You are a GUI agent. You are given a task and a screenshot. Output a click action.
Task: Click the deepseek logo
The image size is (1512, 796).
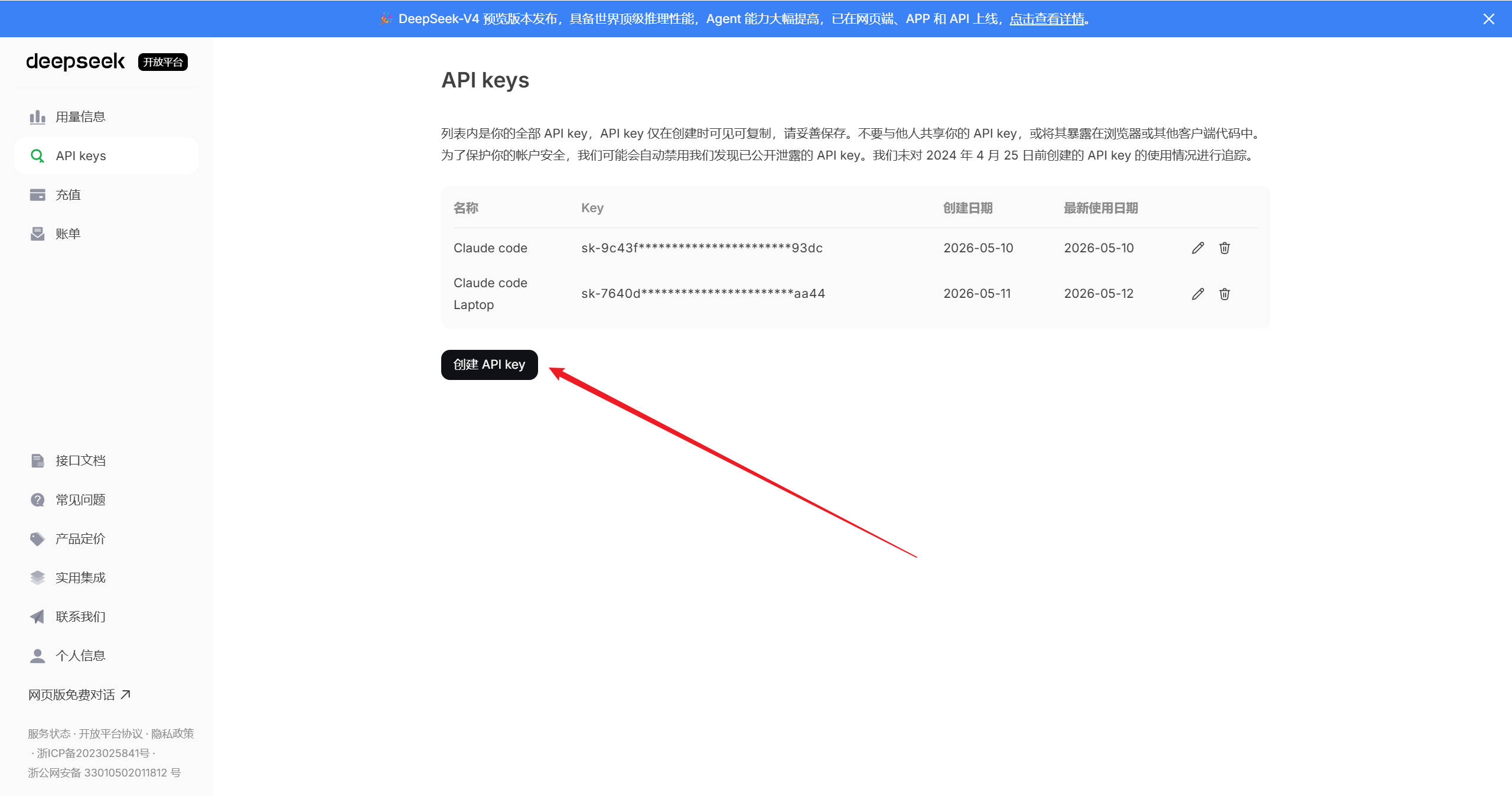pyautogui.click(x=76, y=61)
